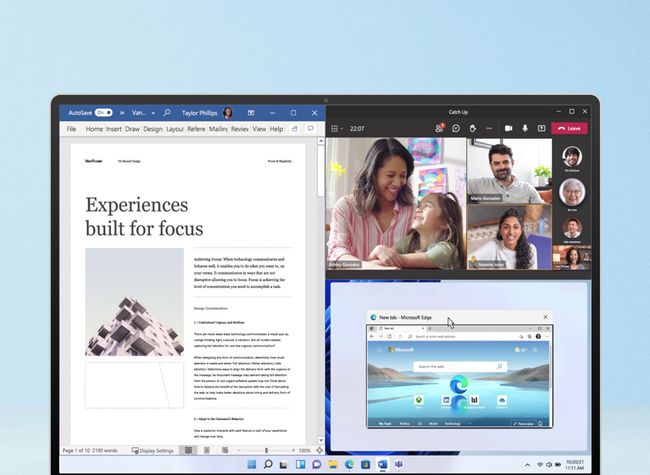Leave the Catch Up meeting
650x475 pixels.
(x=569, y=128)
